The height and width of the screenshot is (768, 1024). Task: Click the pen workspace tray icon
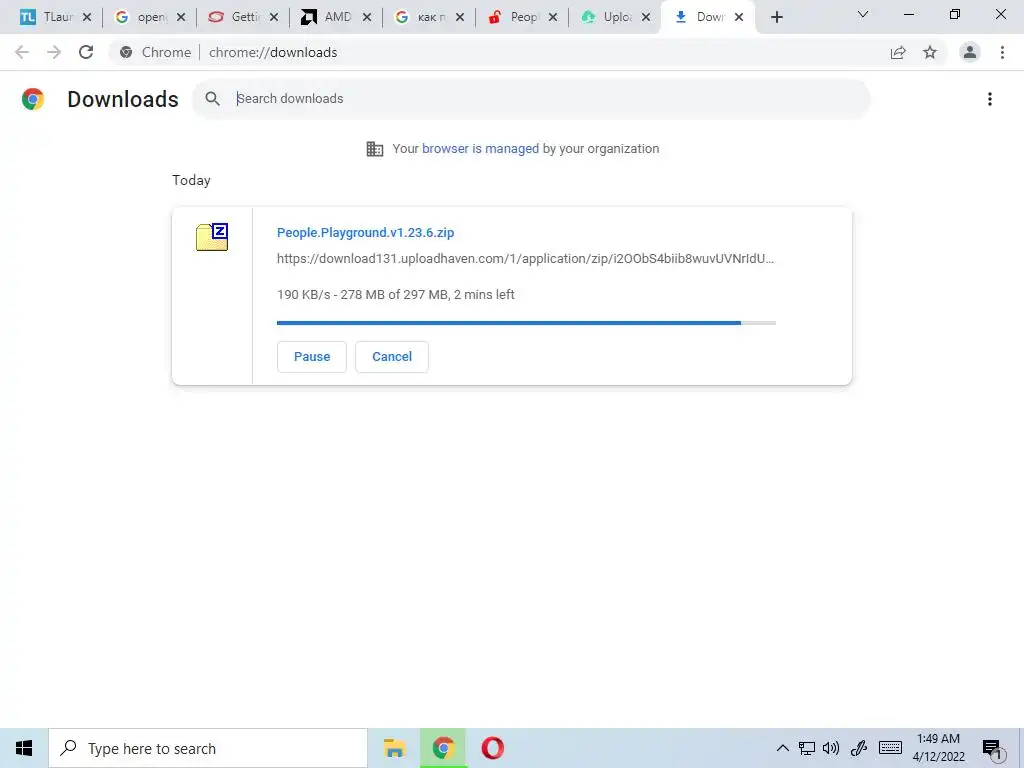pos(858,748)
